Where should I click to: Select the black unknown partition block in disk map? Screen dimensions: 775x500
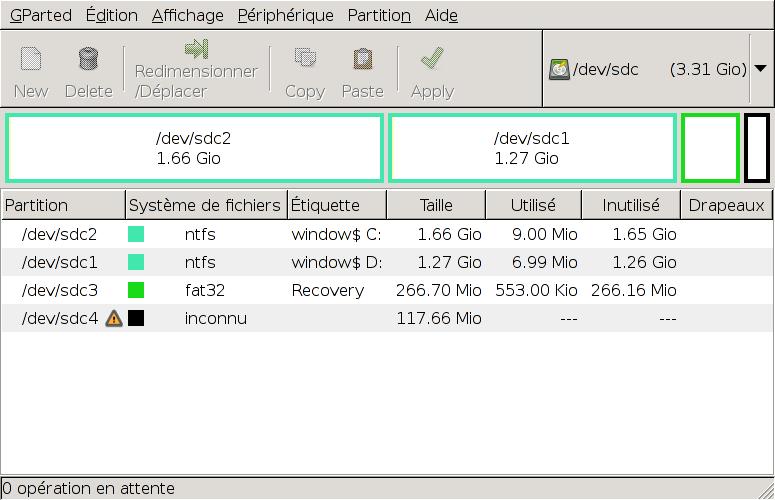pyautogui.click(x=757, y=148)
